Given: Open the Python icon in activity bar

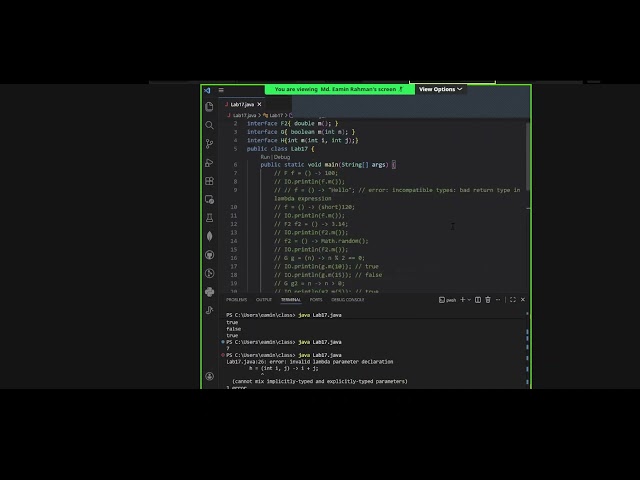Looking at the screenshot, I should click(x=209, y=292).
